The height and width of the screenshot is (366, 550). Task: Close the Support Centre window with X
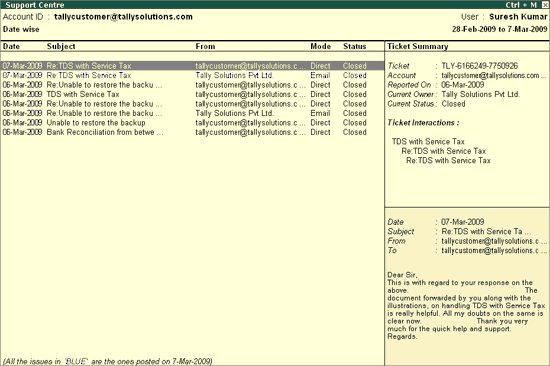[544, 5]
